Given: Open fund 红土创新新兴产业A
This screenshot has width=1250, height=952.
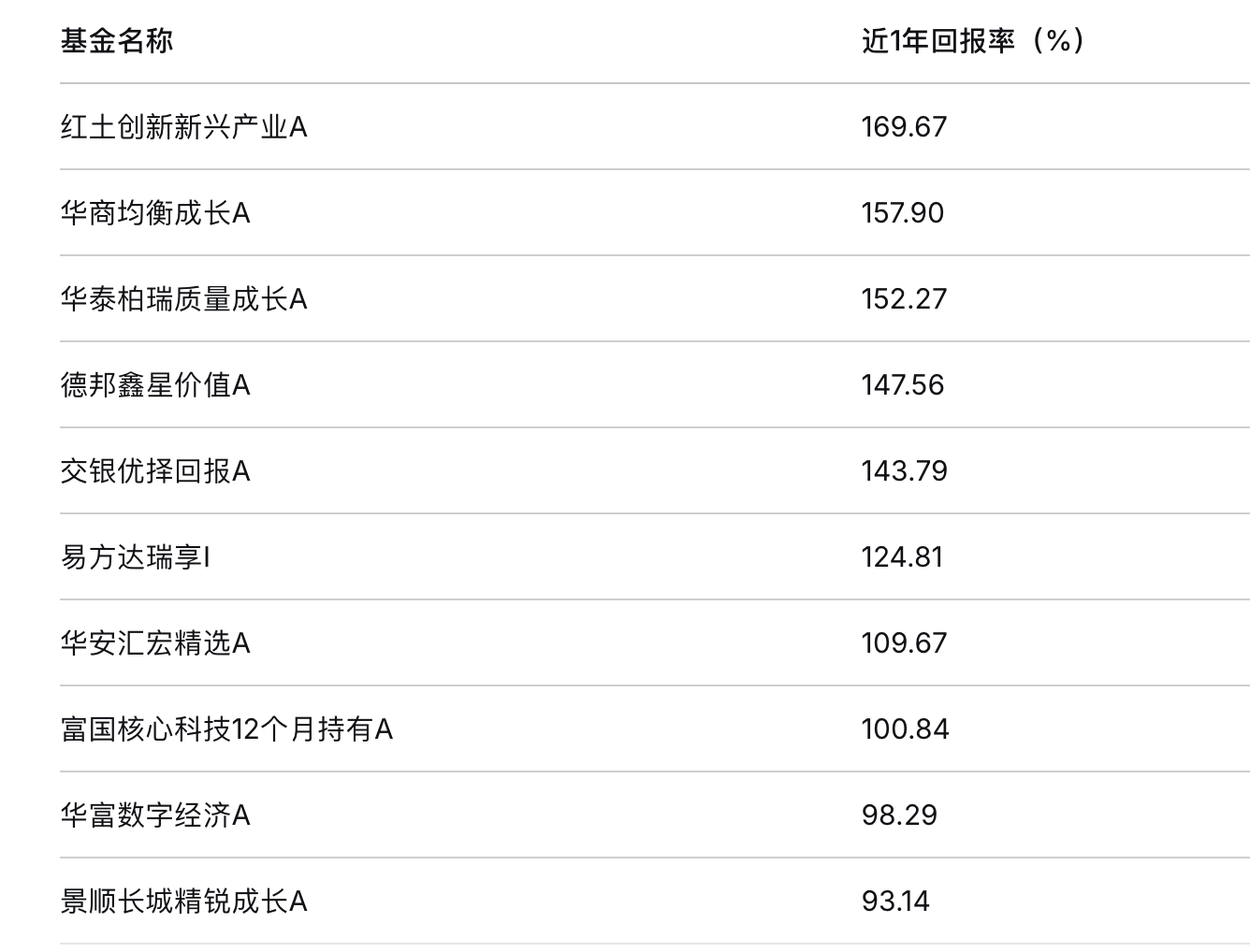Looking at the screenshot, I should point(184,127).
